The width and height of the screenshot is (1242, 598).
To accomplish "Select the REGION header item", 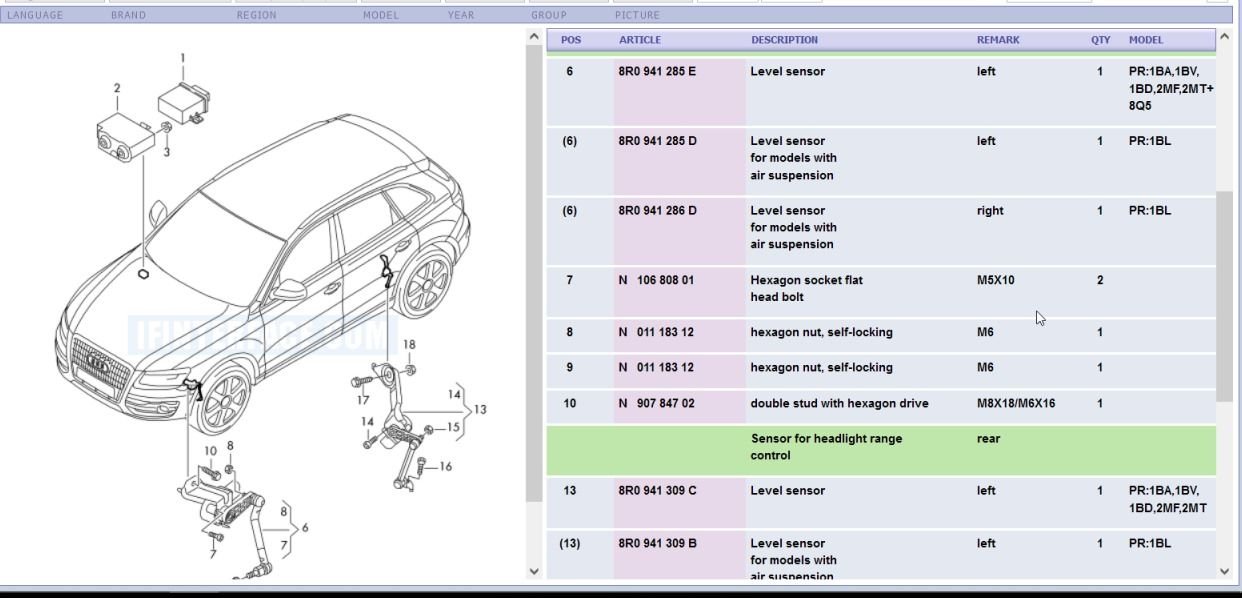I will pos(255,15).
